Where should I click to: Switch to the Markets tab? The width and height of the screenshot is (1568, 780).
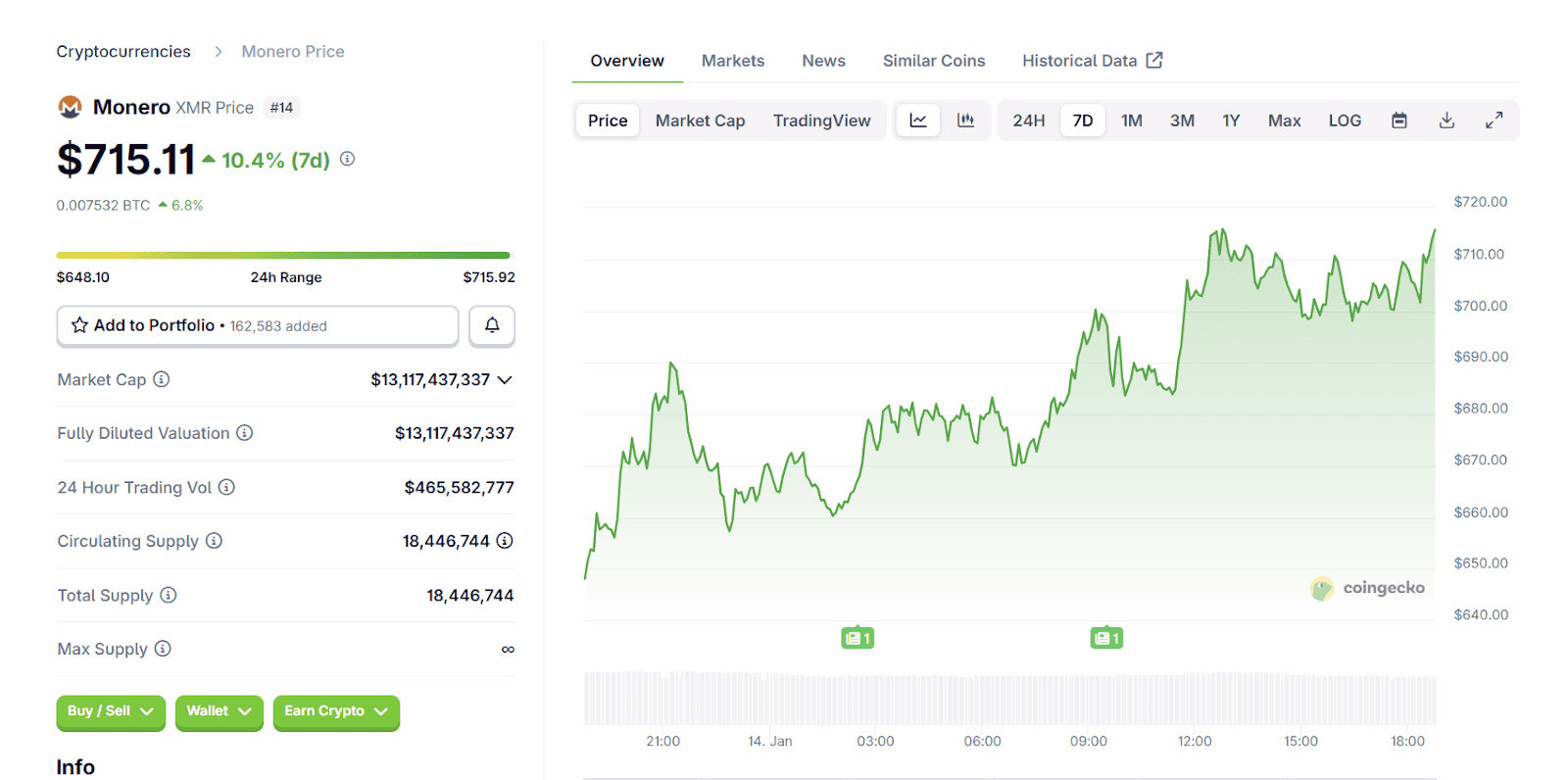(732, 61)
